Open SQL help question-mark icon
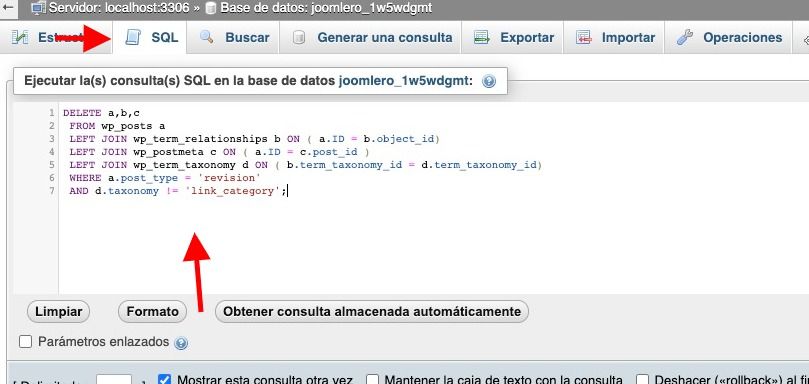This screenshot has width=809, height=384. (x=489, y=81)
